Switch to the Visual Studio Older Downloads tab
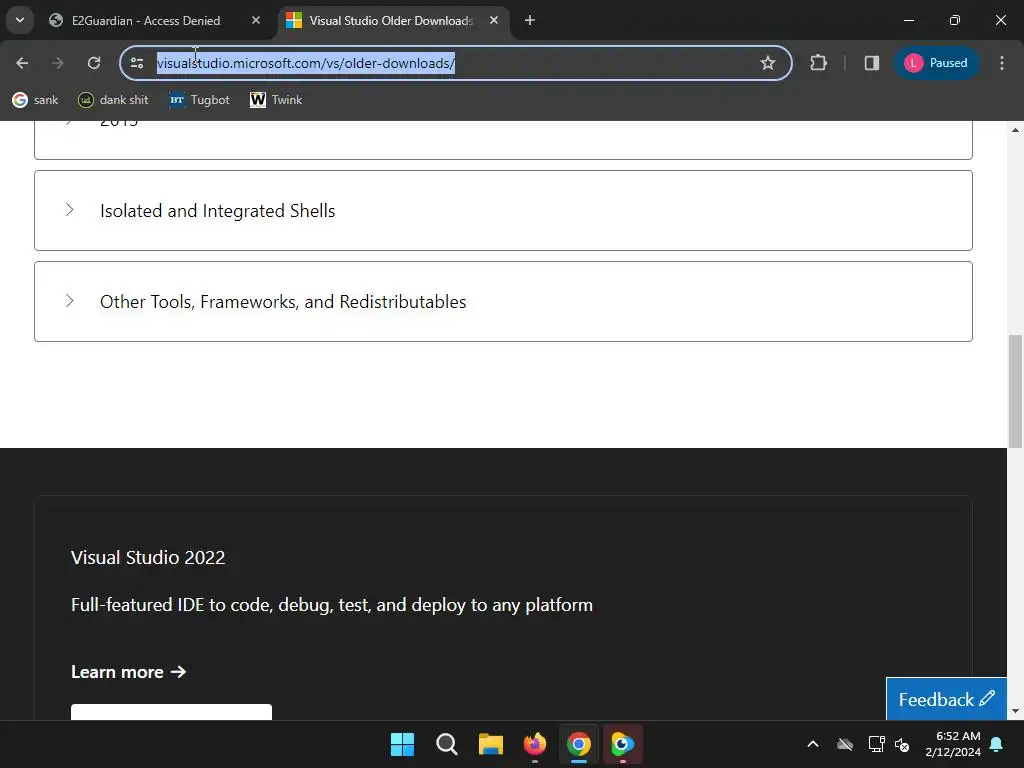The width and height of the screenshot is (1024, 768). click(x=391, y=20)
